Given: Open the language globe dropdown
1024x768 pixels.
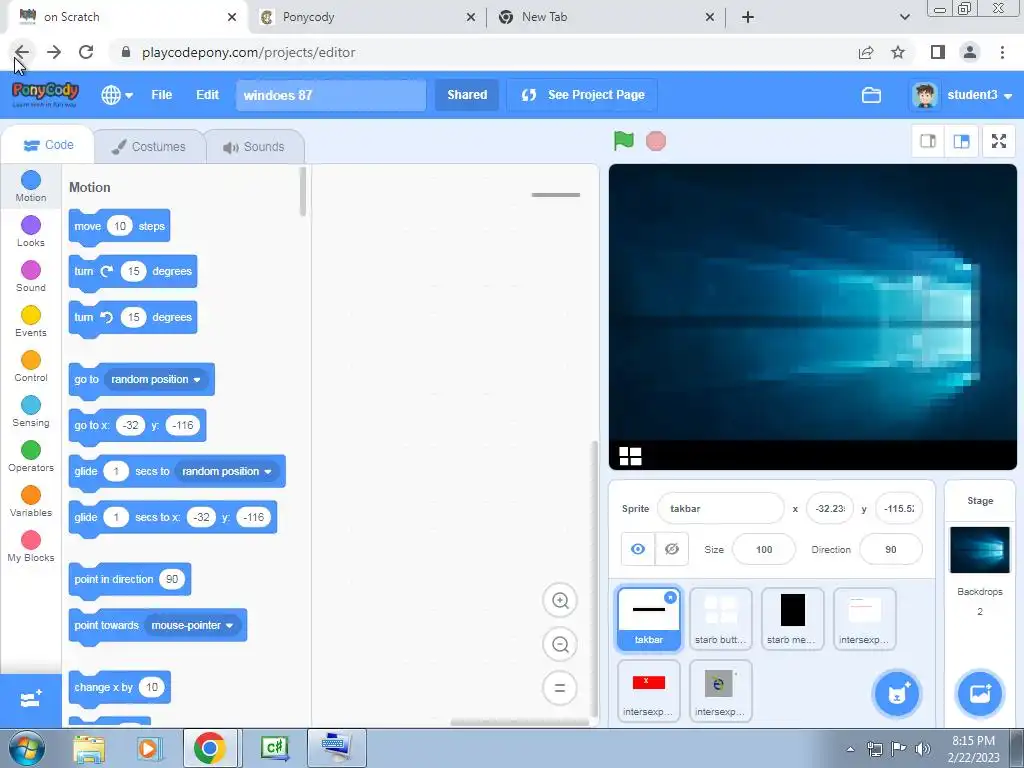Looking at the screenshot, I should [117, 95].
